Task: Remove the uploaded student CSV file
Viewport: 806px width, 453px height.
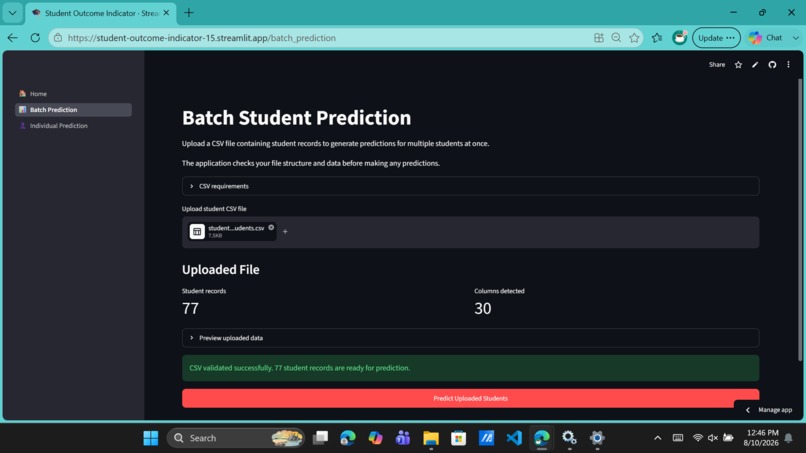Action: (271, 227)
